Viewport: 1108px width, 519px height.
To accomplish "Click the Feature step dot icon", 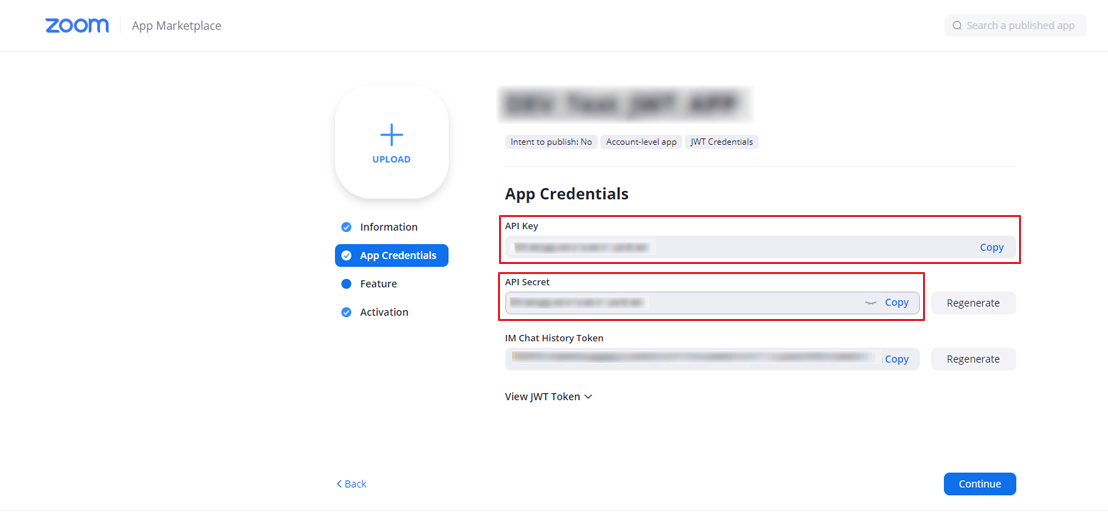I will point(346,284).
